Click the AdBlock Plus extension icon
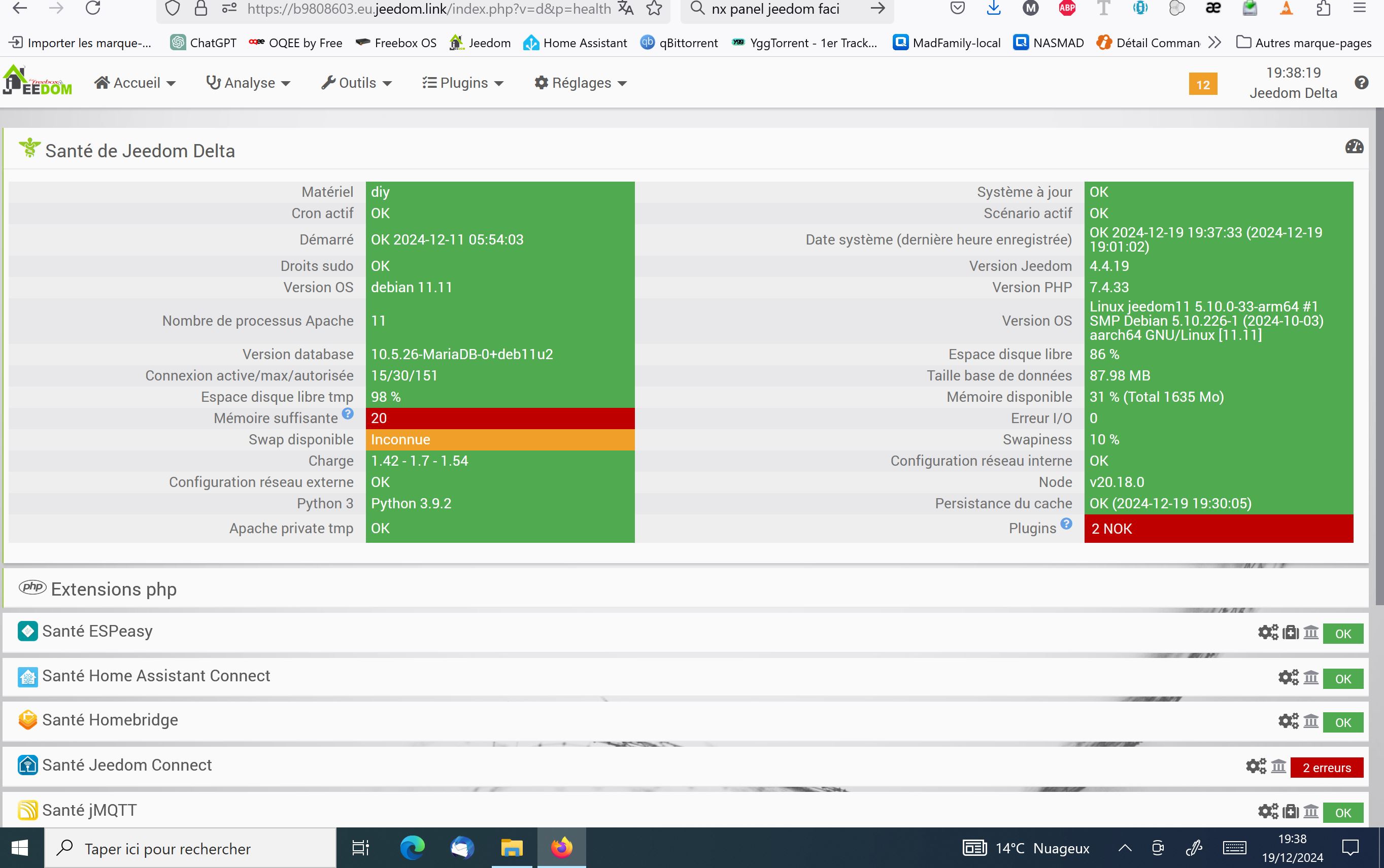The width and height of the screenshot is (1384, 868). pyautogui.click(x=1067, y=8)
